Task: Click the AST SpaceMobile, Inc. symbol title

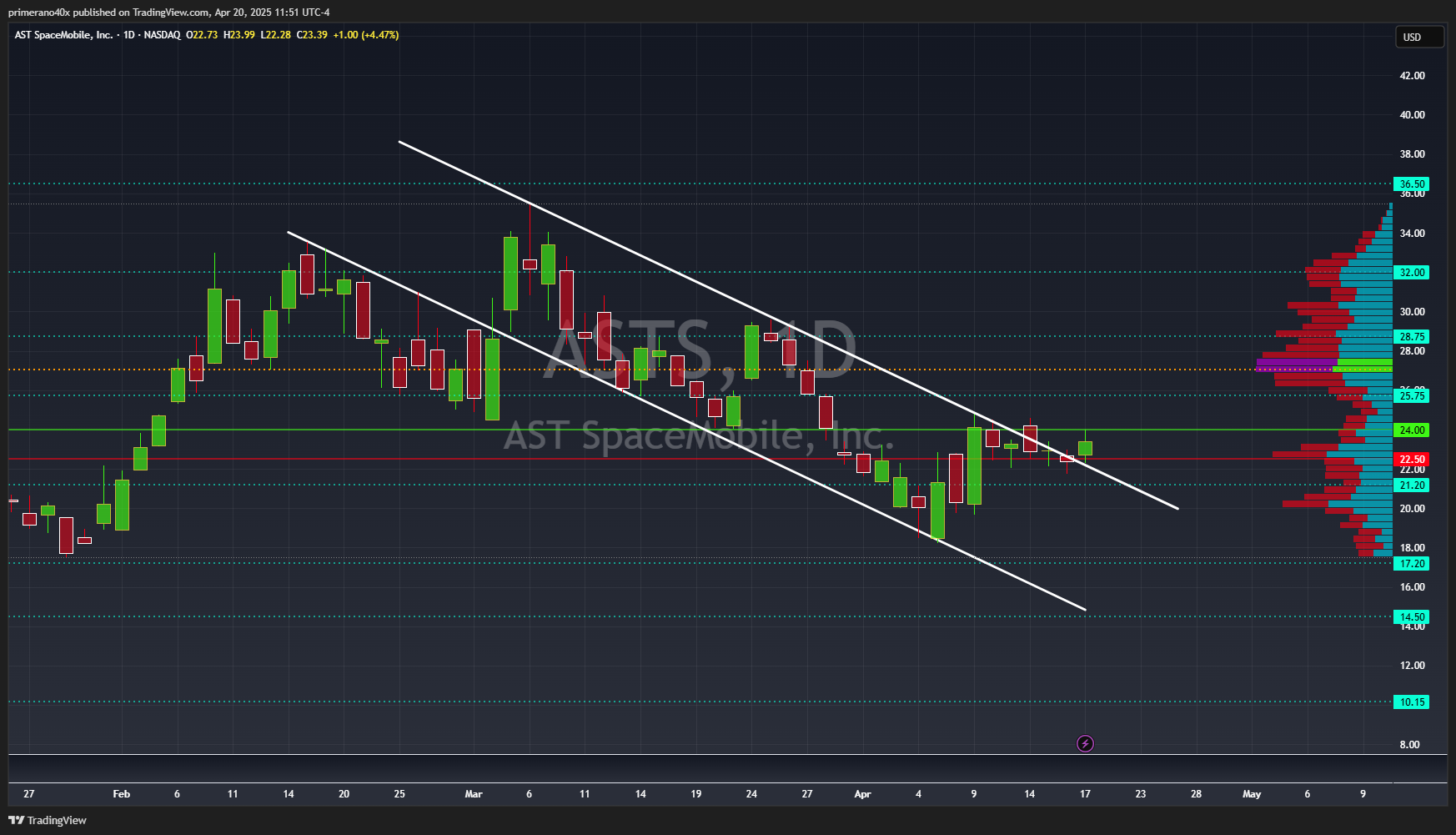Action: [x=63, y=35]
